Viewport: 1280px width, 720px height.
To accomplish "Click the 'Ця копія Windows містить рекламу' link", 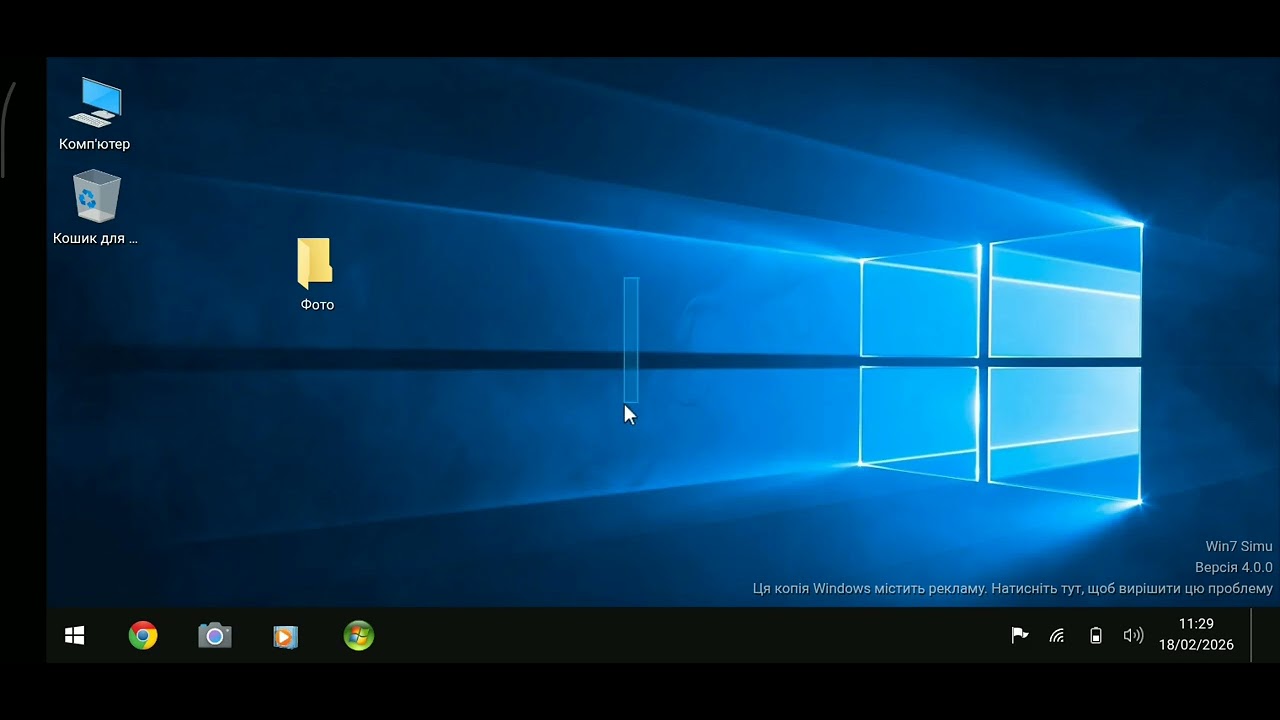I will 1013,589.
